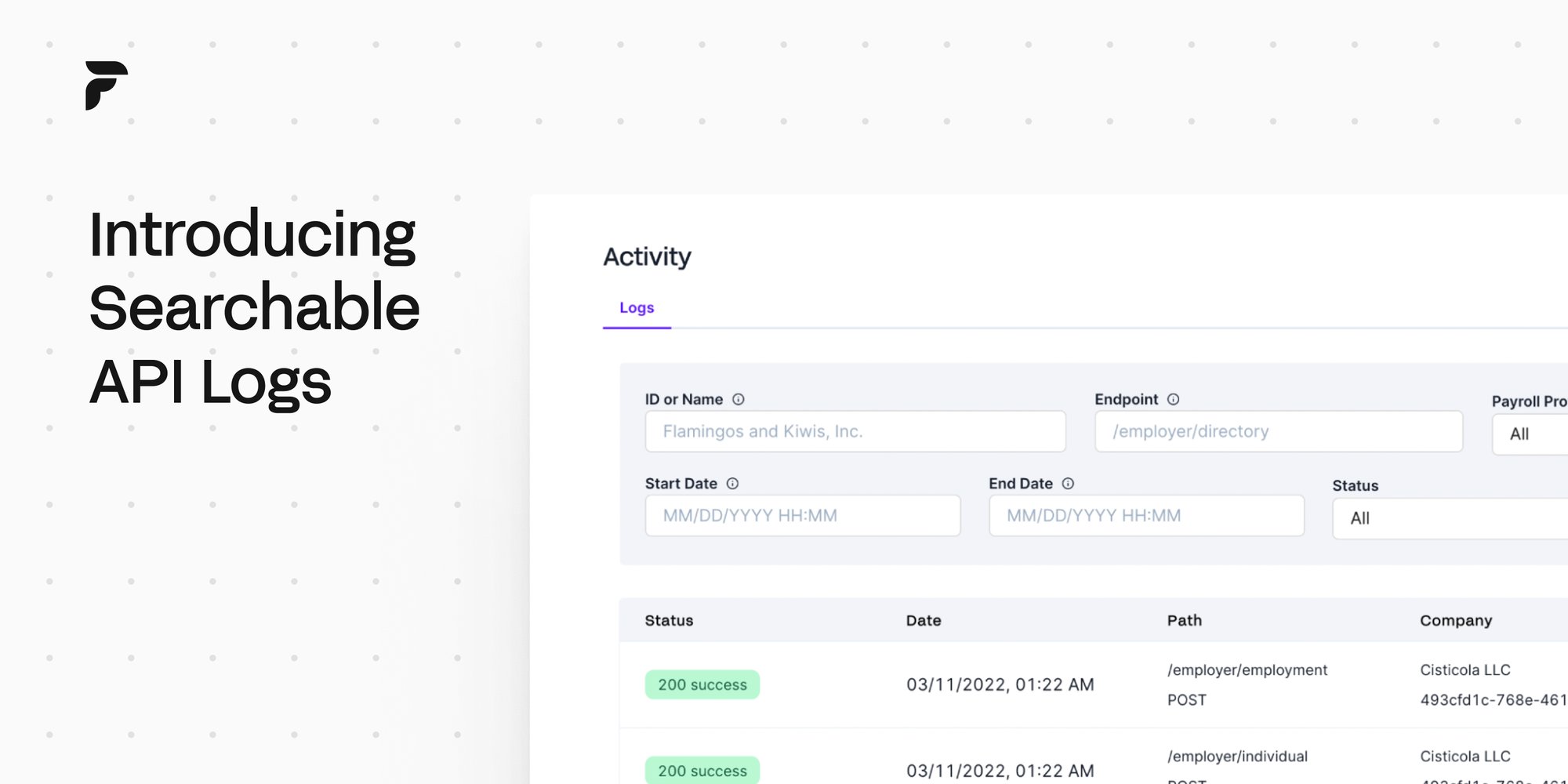This screenshot has height=784, width=1568.
Task: Click the "Cisticola LLC" company name
Action: pyautogui.click(x=1465, y=670)
